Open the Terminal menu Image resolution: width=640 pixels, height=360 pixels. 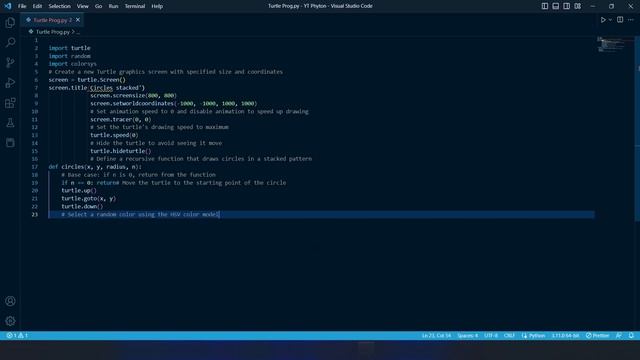point(135,6)
